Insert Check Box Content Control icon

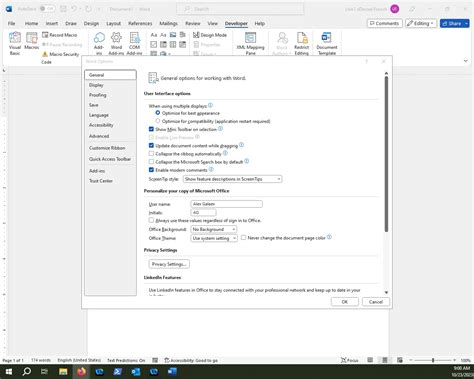point(153,44)
